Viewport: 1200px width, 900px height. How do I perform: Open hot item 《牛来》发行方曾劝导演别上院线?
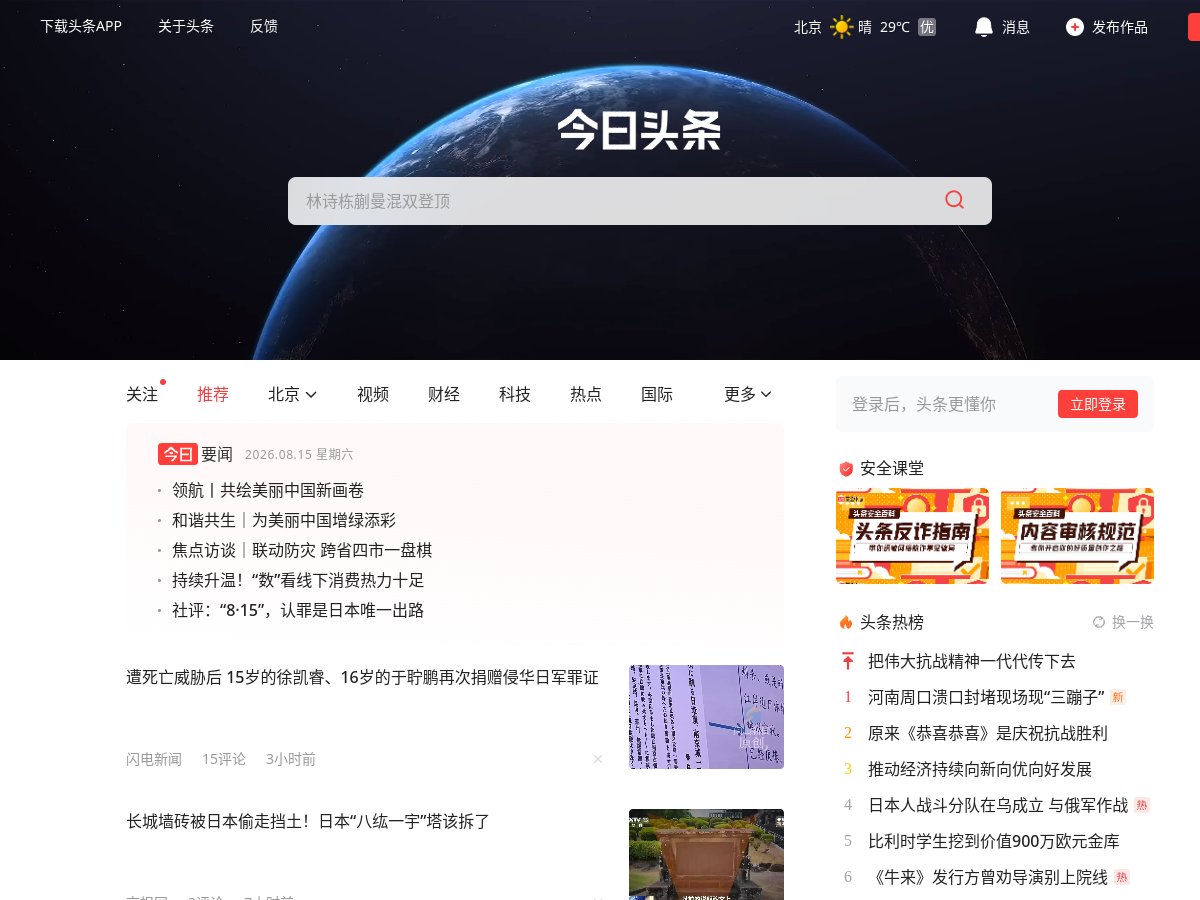[x=988, y=877]
